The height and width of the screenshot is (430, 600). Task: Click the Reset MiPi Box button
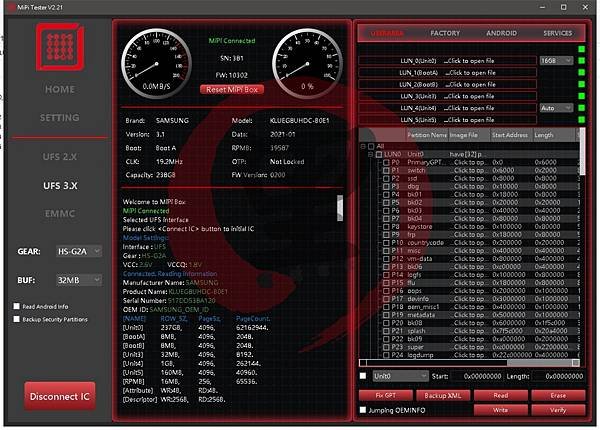coord(232,90)
